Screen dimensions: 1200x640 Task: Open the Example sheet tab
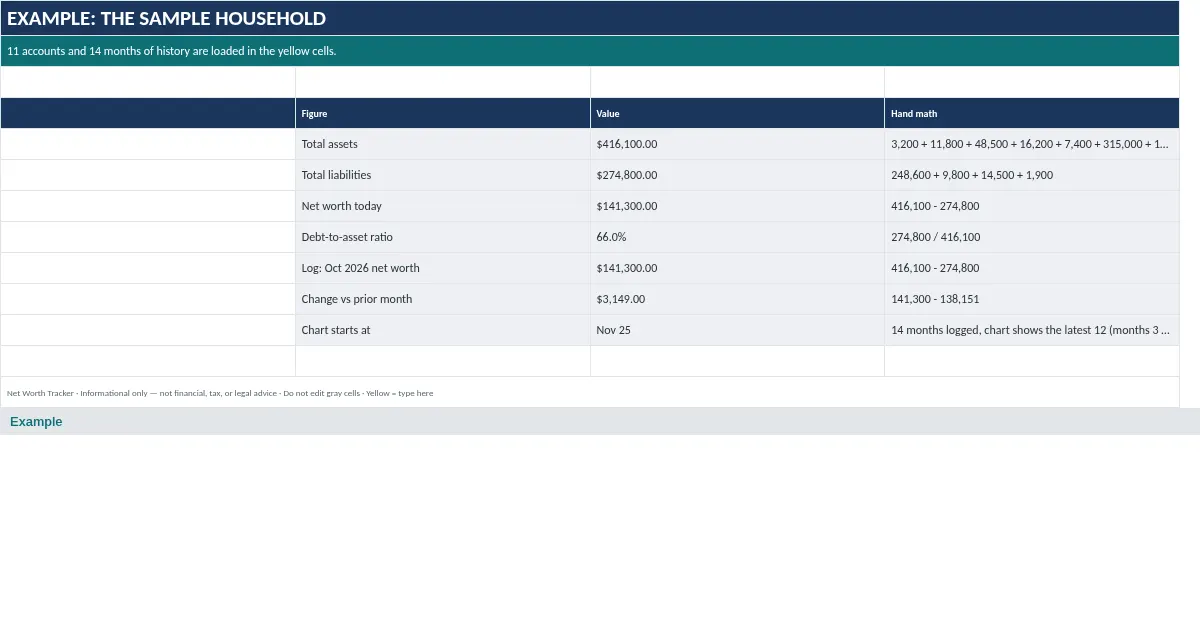click(x=36, y=422)
